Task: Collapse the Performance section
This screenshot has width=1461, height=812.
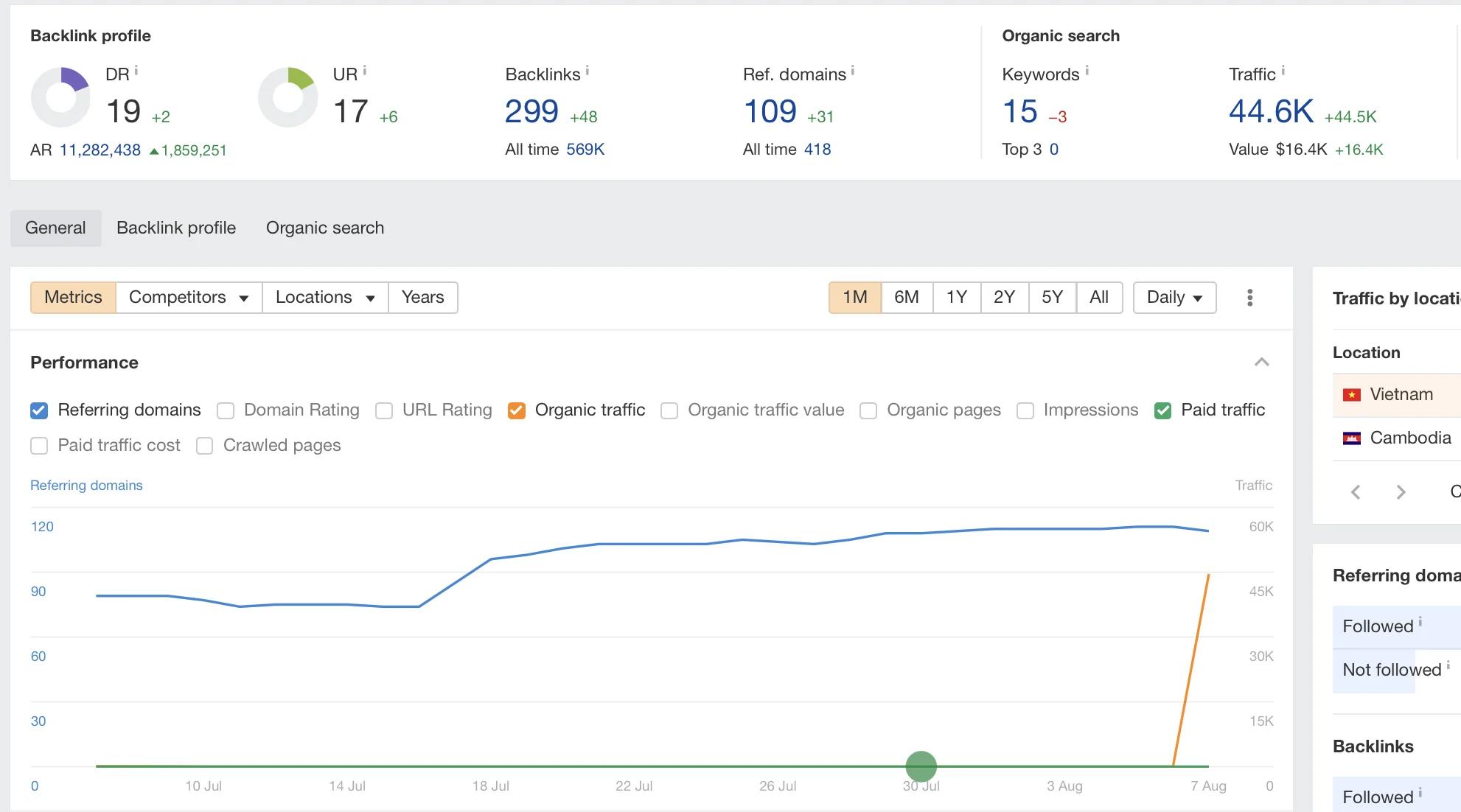Action: 1262,362
